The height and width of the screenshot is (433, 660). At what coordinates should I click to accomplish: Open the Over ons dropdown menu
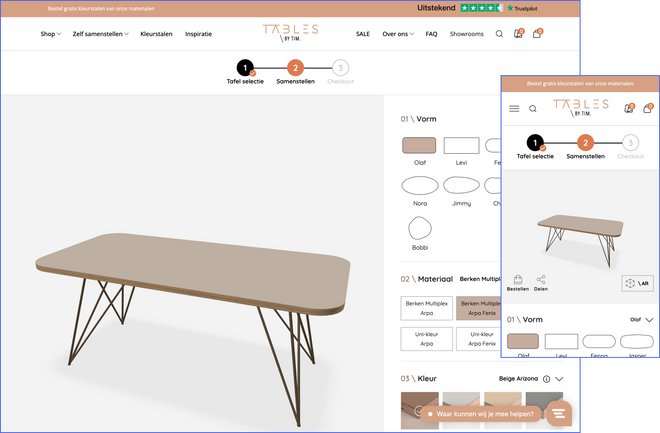tap(398, 34)
